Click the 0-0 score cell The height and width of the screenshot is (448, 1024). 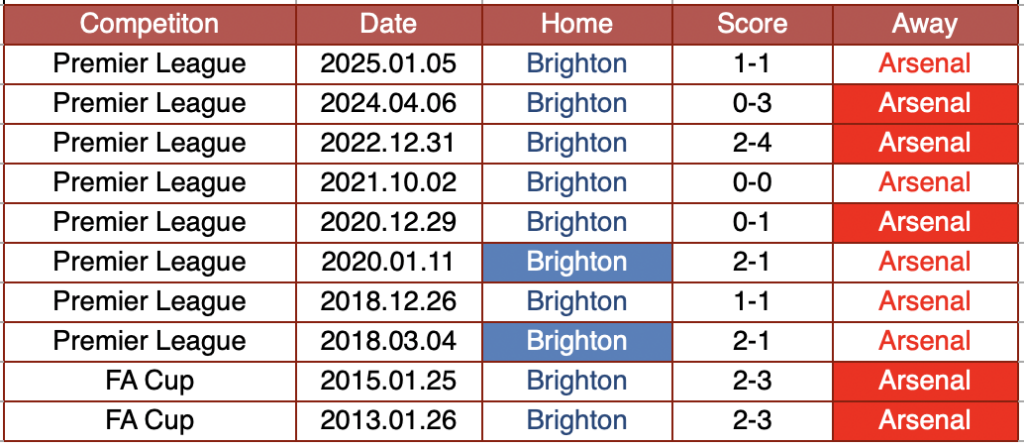coord(752,182)
